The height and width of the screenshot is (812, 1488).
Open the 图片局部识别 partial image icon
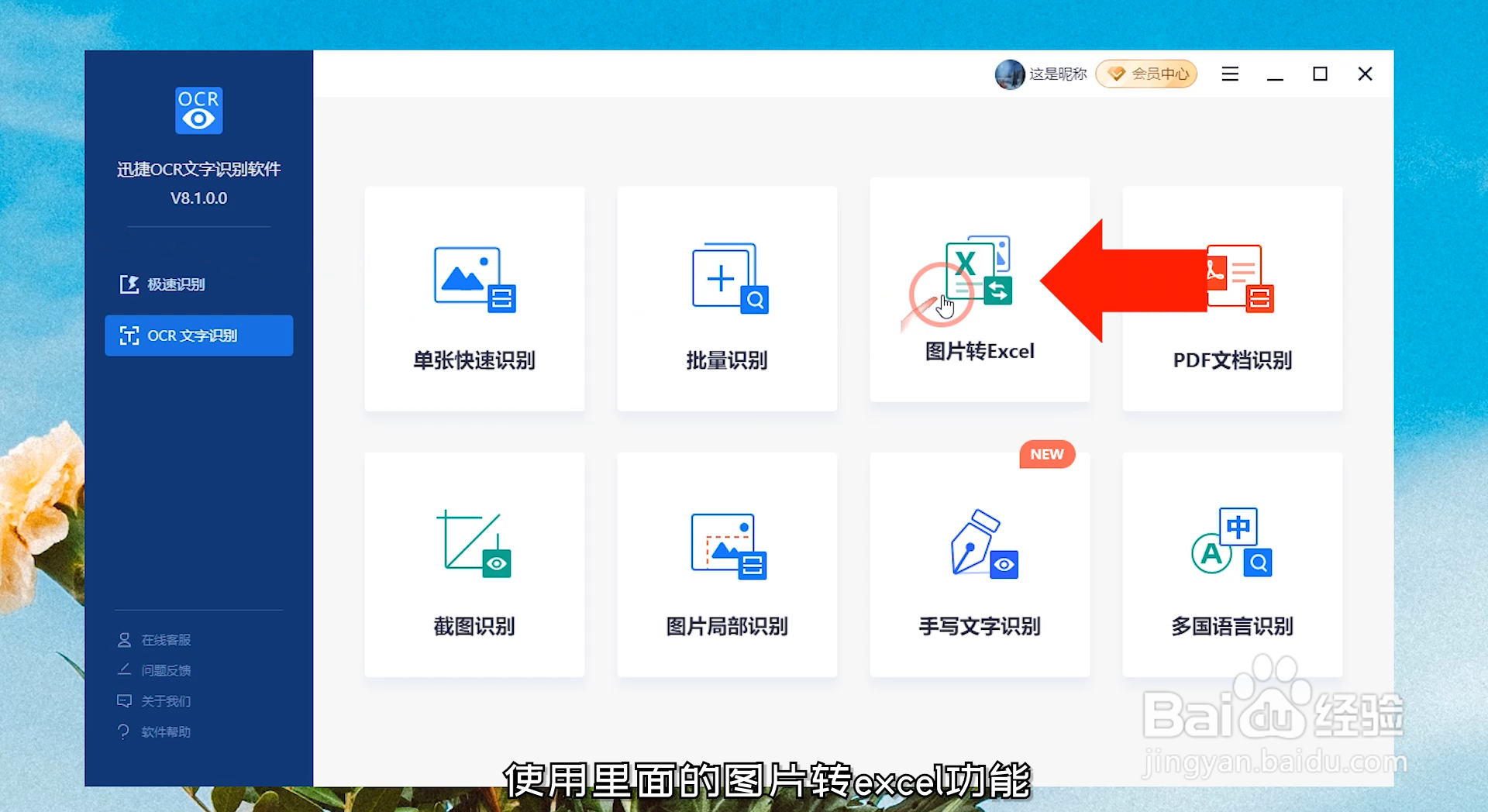pos(728,546)
